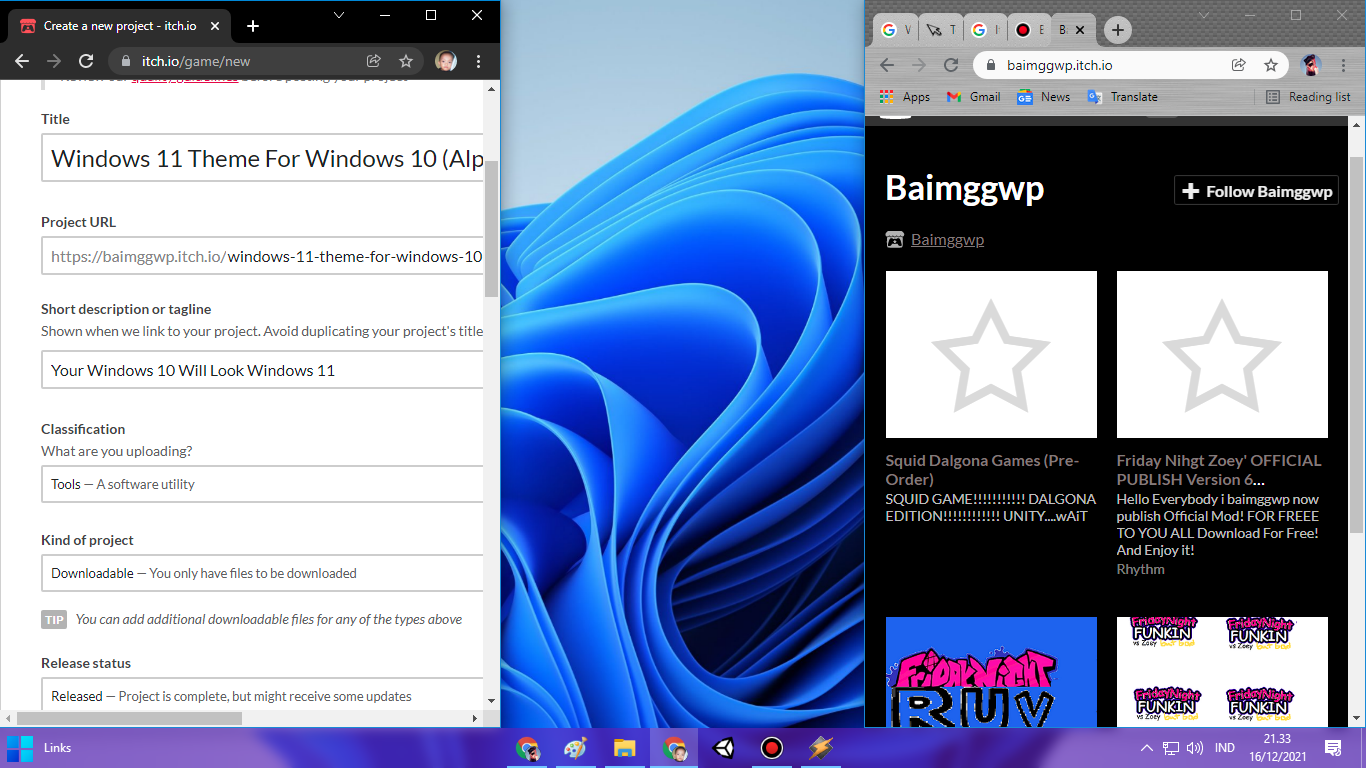Edit the Project URL field
The height and width of the screenshot is (768, 1366).
tap(263, 256)
